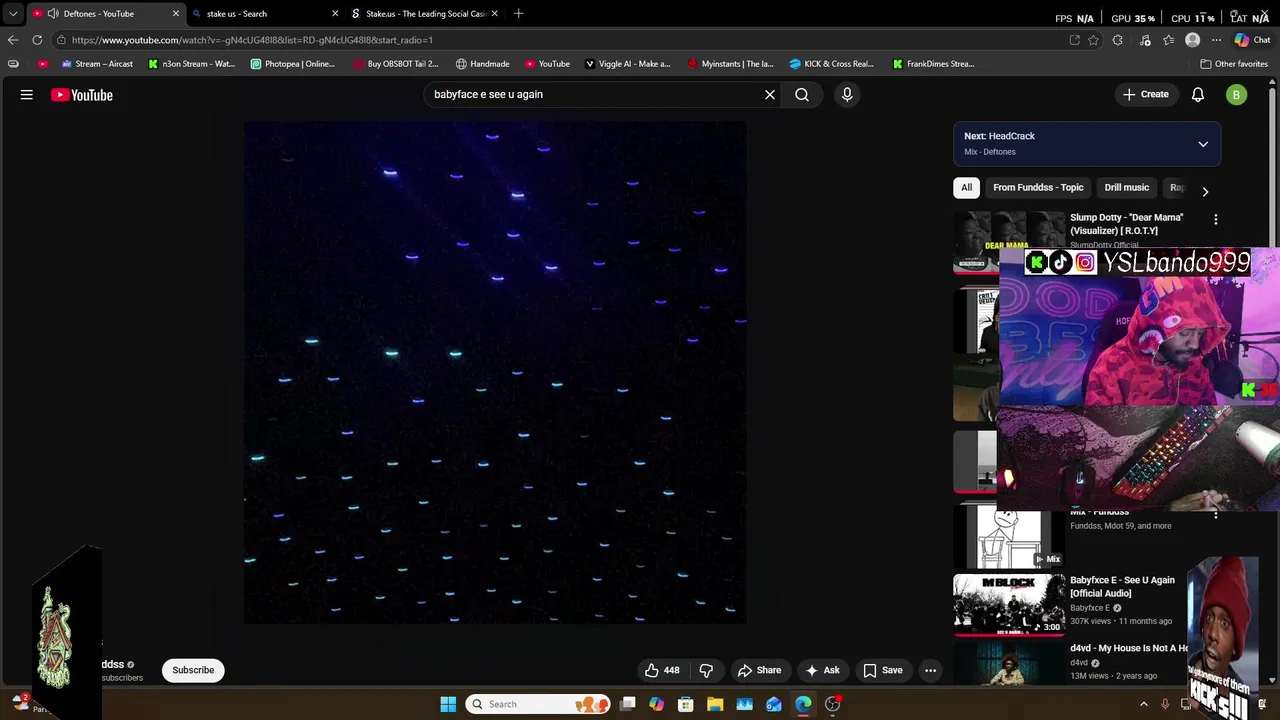Viewport: 1280px width, 720px height.
Task: Open the account avatar menu
Action: pos(1237,95)
